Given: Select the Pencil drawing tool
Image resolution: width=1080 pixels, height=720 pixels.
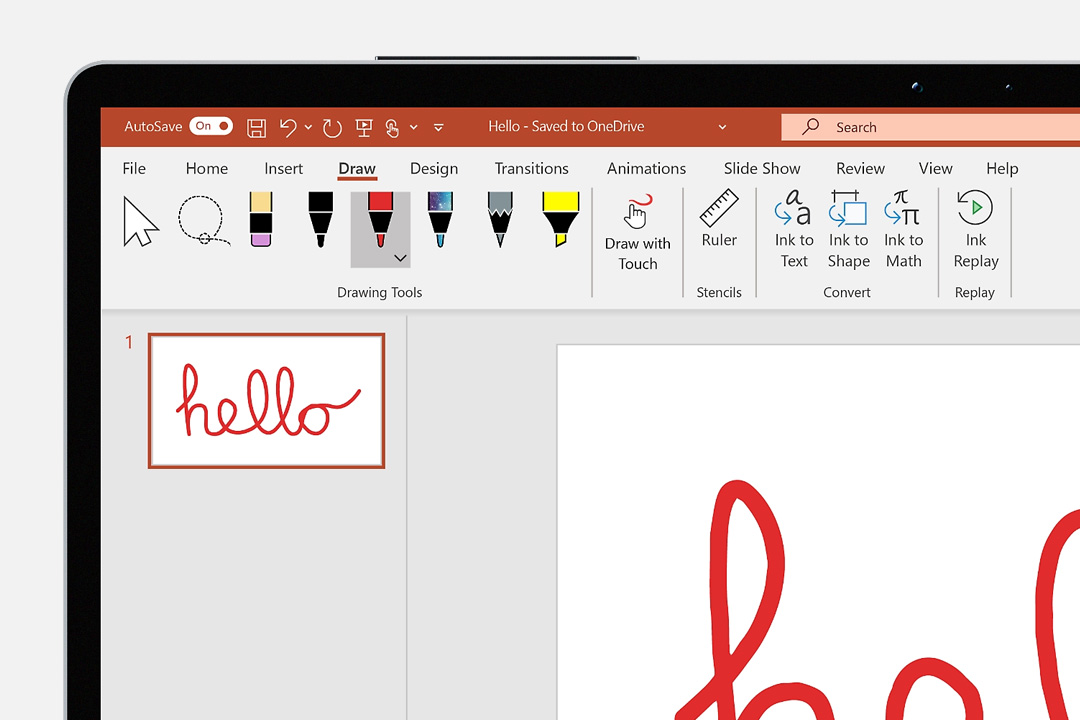Looking at the screenshot, I should tap(499, 220).
